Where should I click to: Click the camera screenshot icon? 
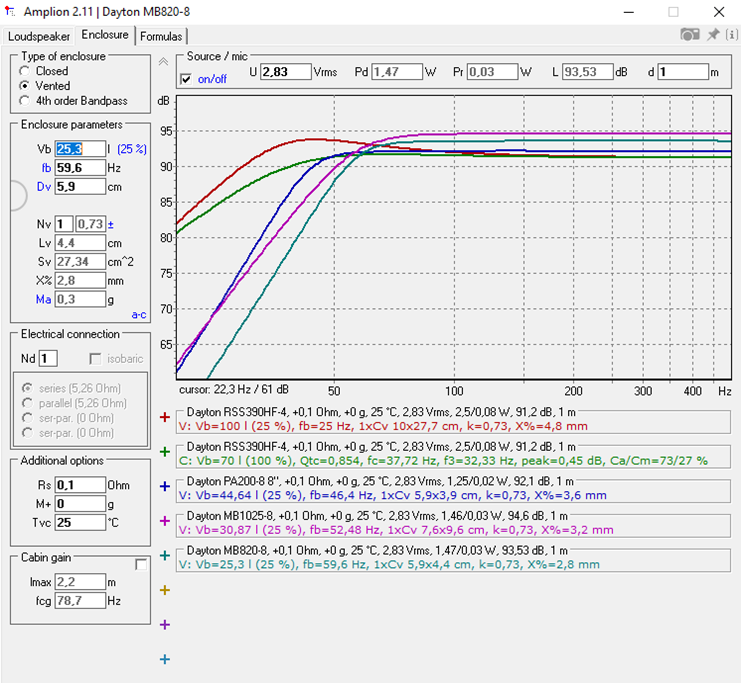pyautogui.click(x=689, y=35)
